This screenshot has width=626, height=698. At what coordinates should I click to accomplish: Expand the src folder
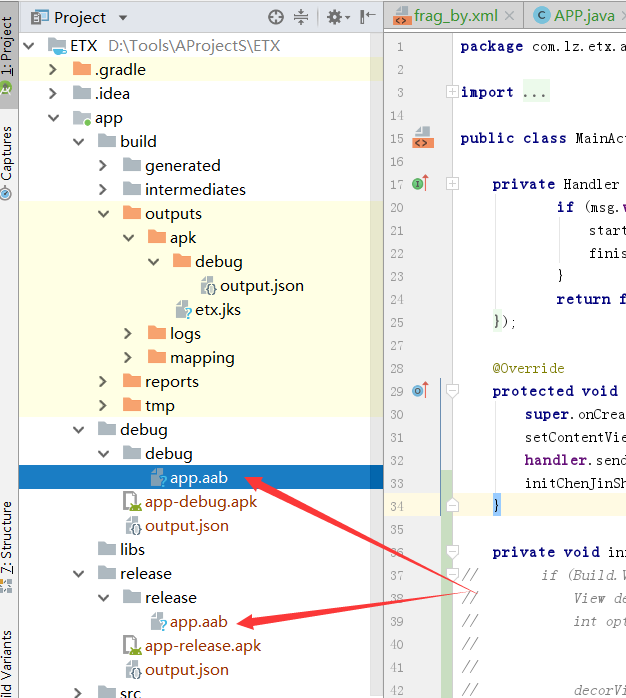[x=78, y=692]
